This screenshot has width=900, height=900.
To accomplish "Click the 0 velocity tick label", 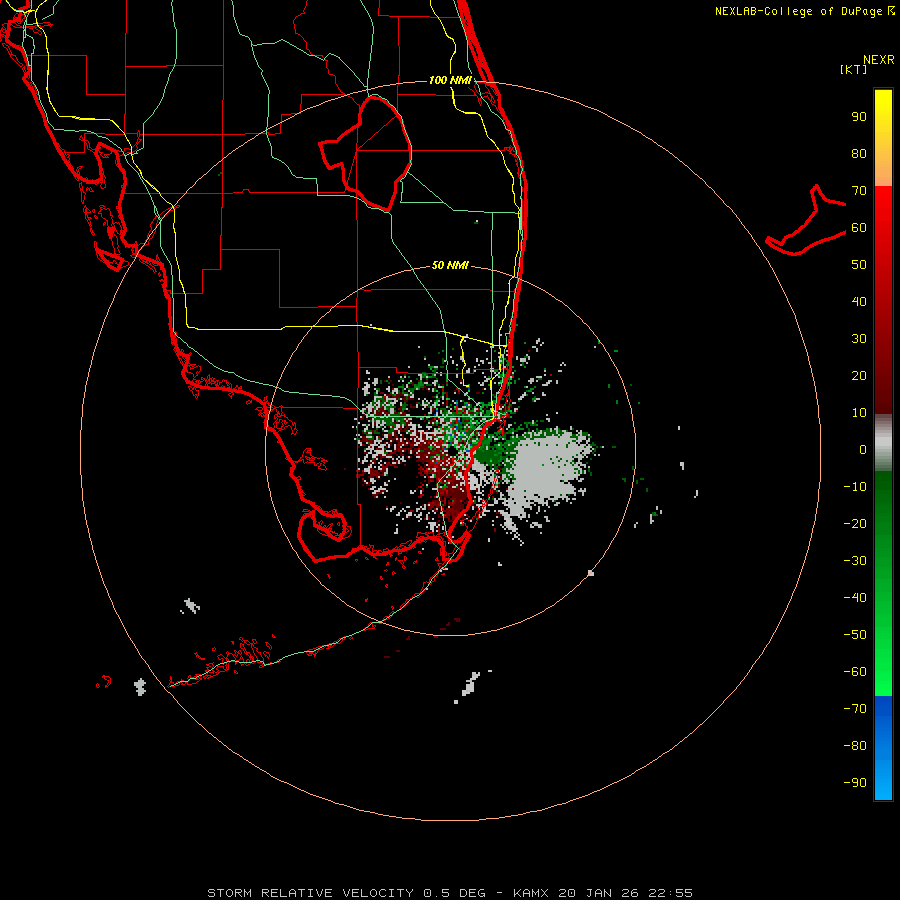I will click(x=863, y=450).
